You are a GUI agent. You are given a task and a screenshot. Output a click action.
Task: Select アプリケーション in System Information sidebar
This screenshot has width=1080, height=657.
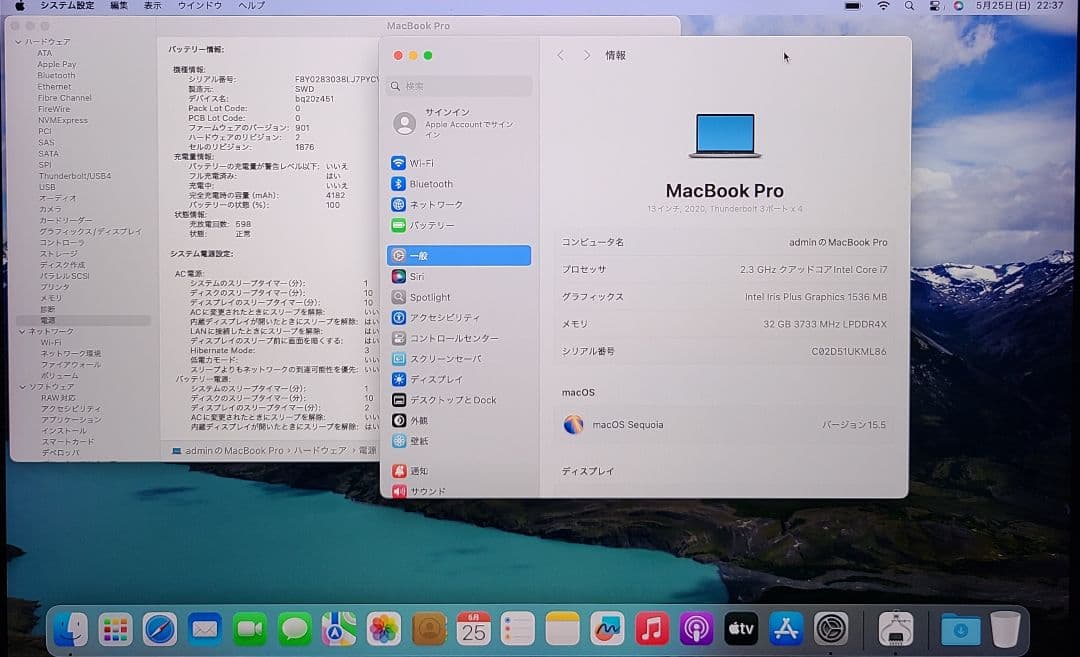(x=71, y=420)
